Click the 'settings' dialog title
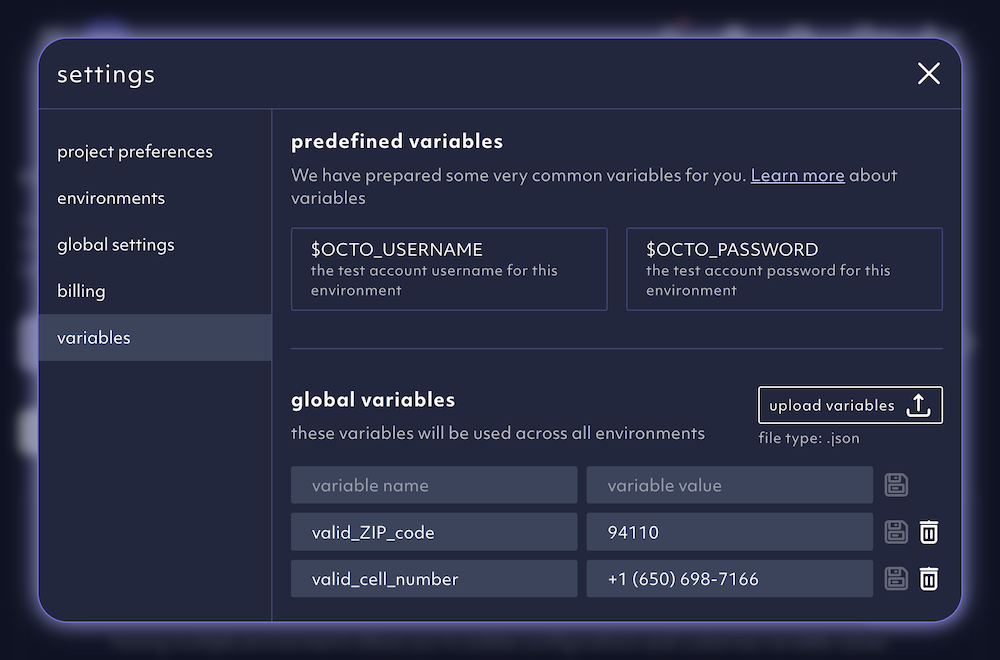Viewport: 1000px width, 660px height. click(106, 75)
